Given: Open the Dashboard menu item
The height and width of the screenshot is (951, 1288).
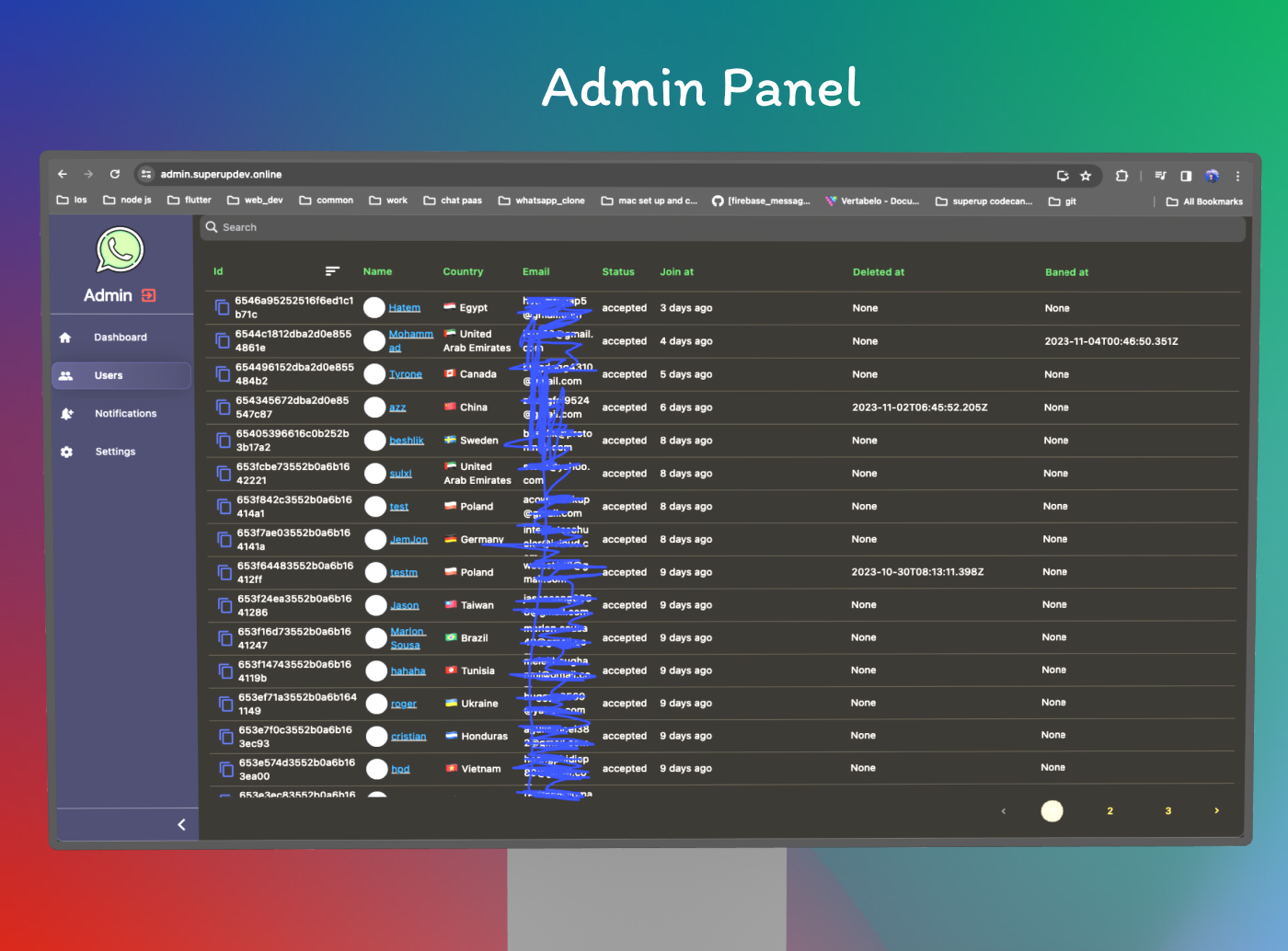Looking at the screenshot, I should (x=121, y=338).
